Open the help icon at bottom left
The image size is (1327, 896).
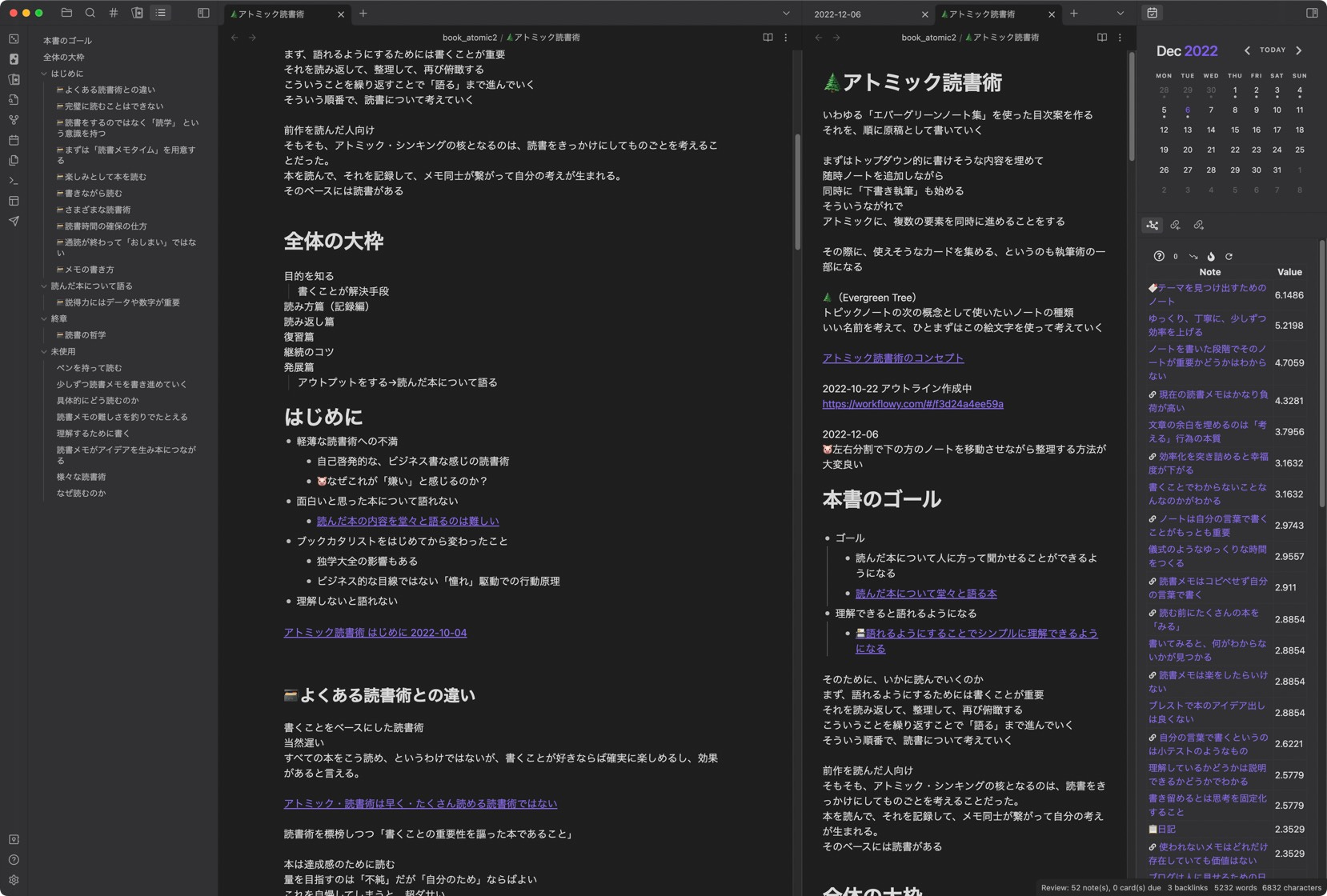click(x=14, y=860)
